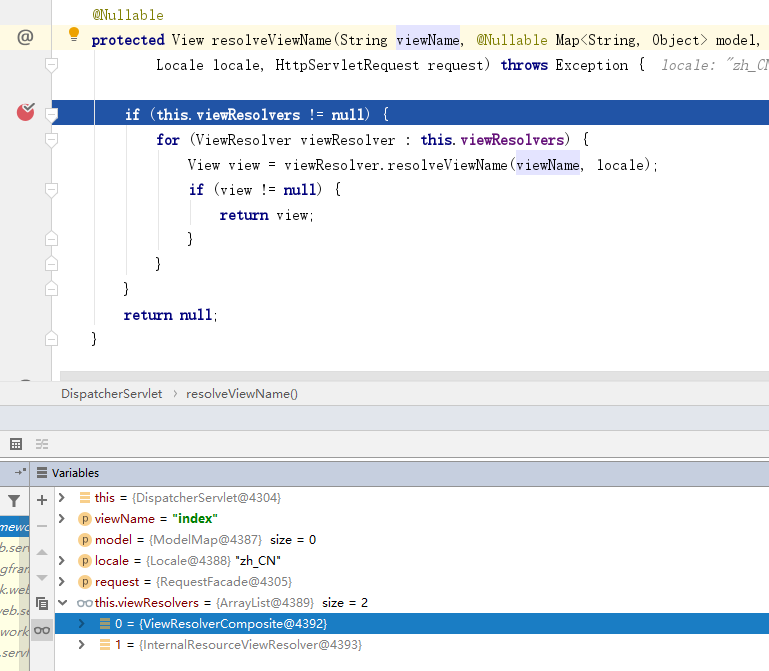Image resolution: width=769 pixels, height=671 pixels.
Task: Expand the 'this' DispatcherServlet variable
Action: (x=63, y=497)
